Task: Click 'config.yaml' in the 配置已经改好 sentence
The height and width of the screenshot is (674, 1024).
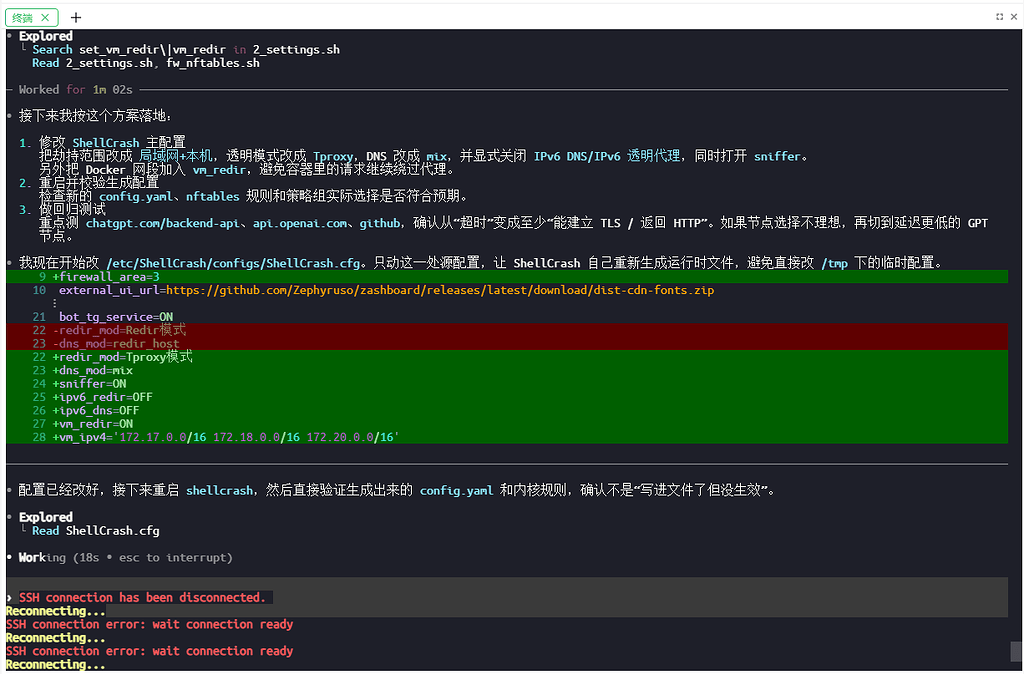Action: (456, 490)
